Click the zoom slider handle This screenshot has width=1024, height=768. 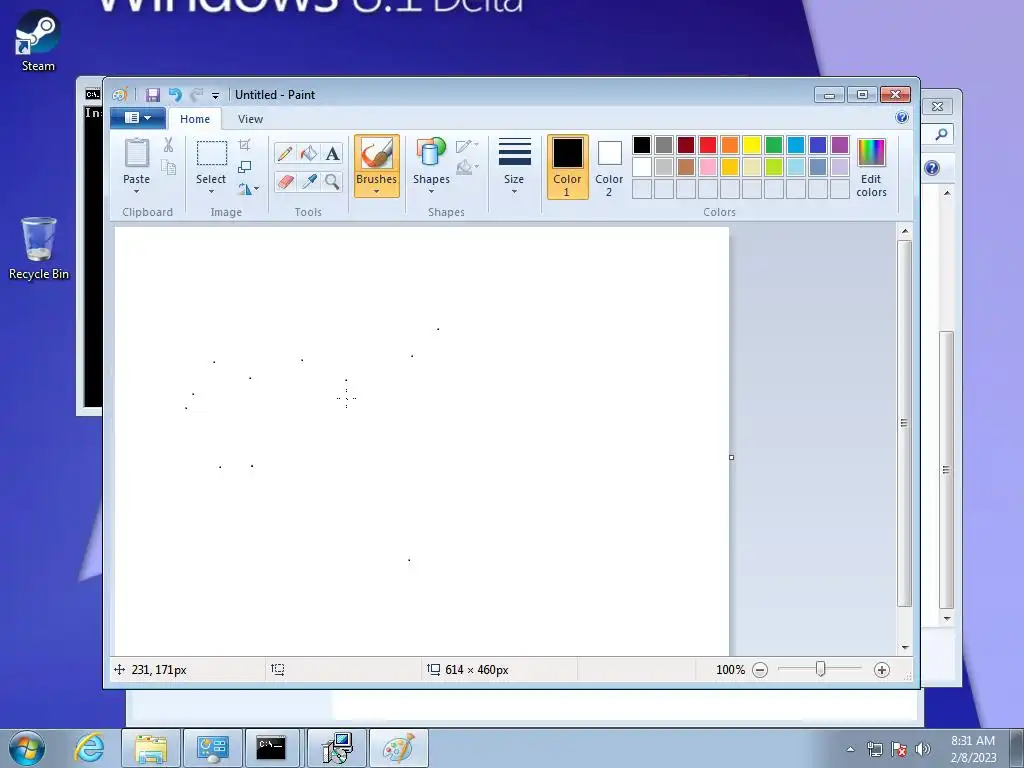[x=821, y=669]
